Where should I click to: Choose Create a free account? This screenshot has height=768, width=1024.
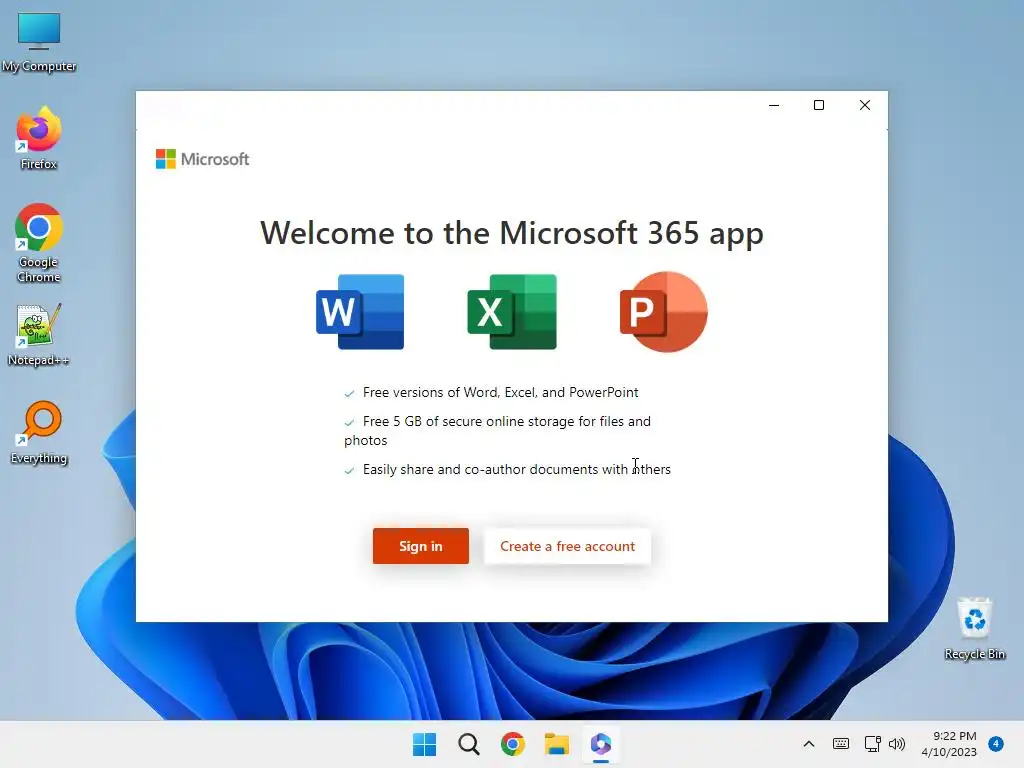(x=567, y=546)
